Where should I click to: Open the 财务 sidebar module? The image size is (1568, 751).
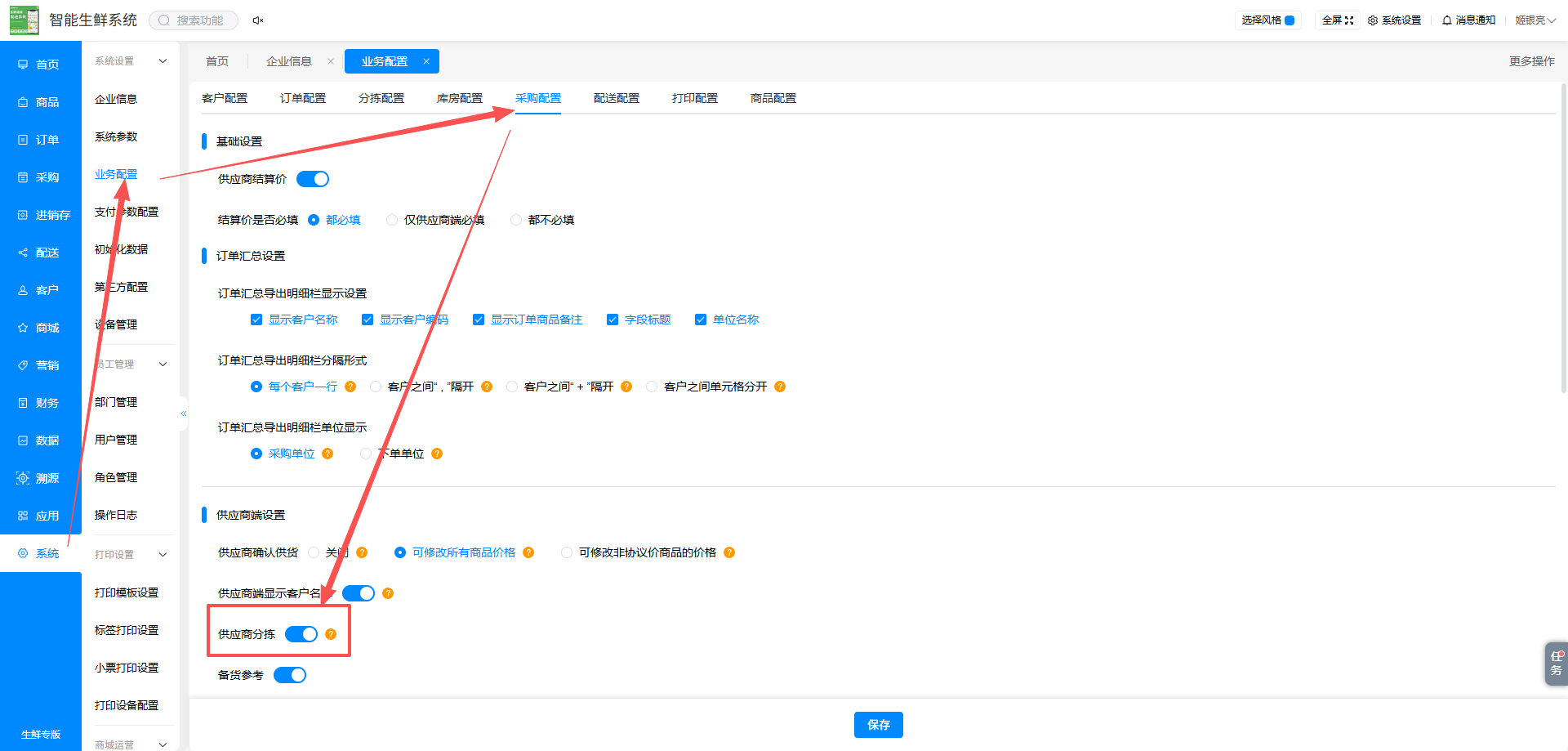pos(39,403)
